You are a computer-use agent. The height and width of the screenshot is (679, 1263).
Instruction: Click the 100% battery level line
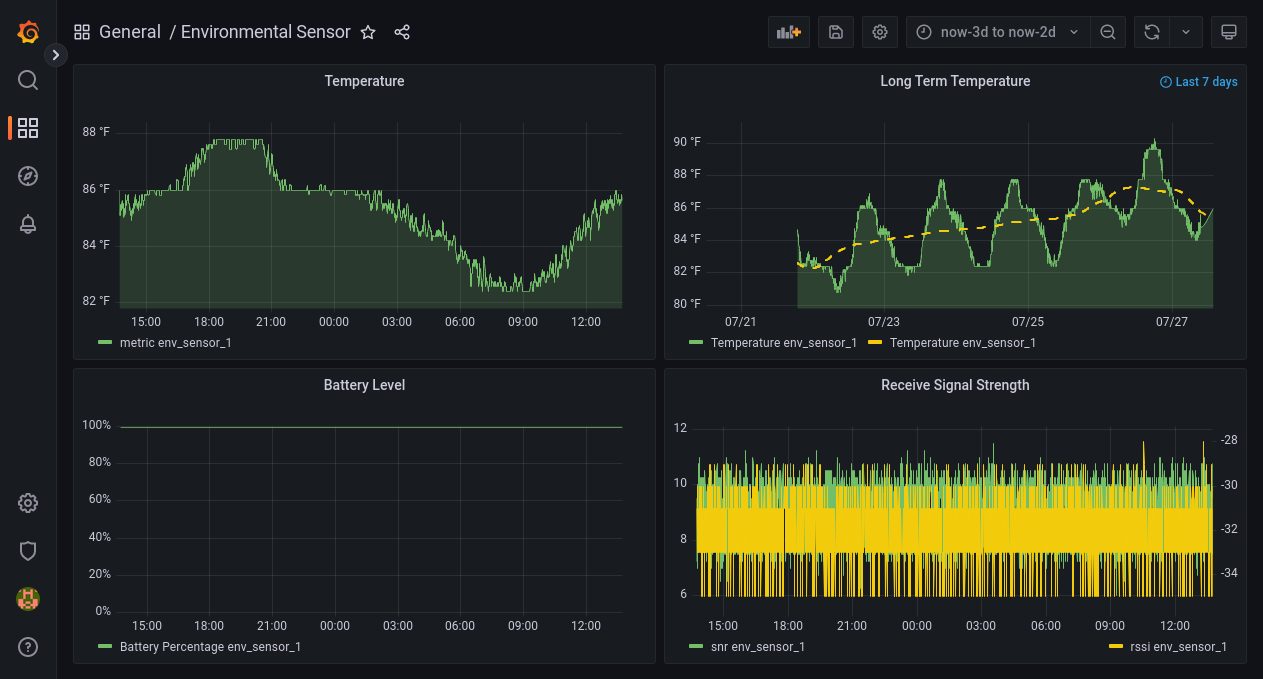pos(370,427)
